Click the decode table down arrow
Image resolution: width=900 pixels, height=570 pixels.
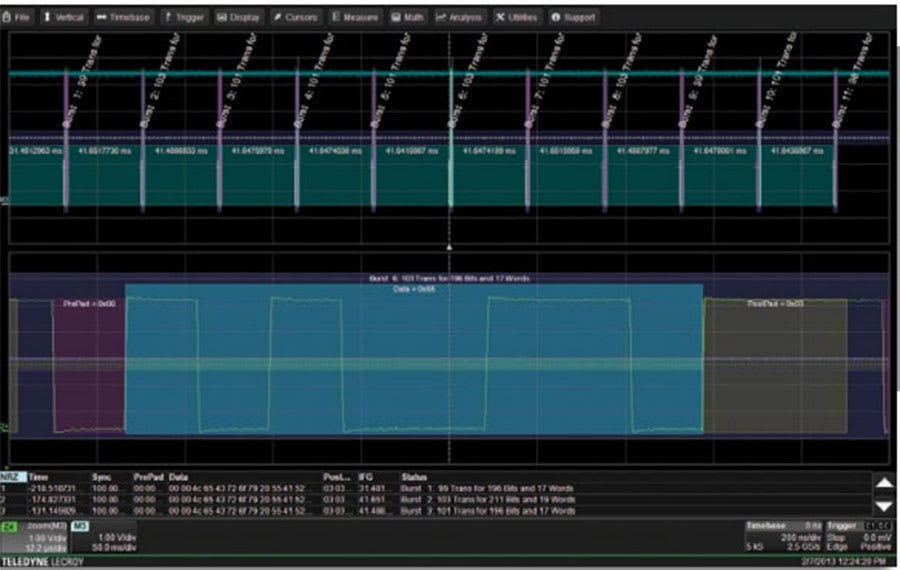pyautogui.click(x=884, y=506)
